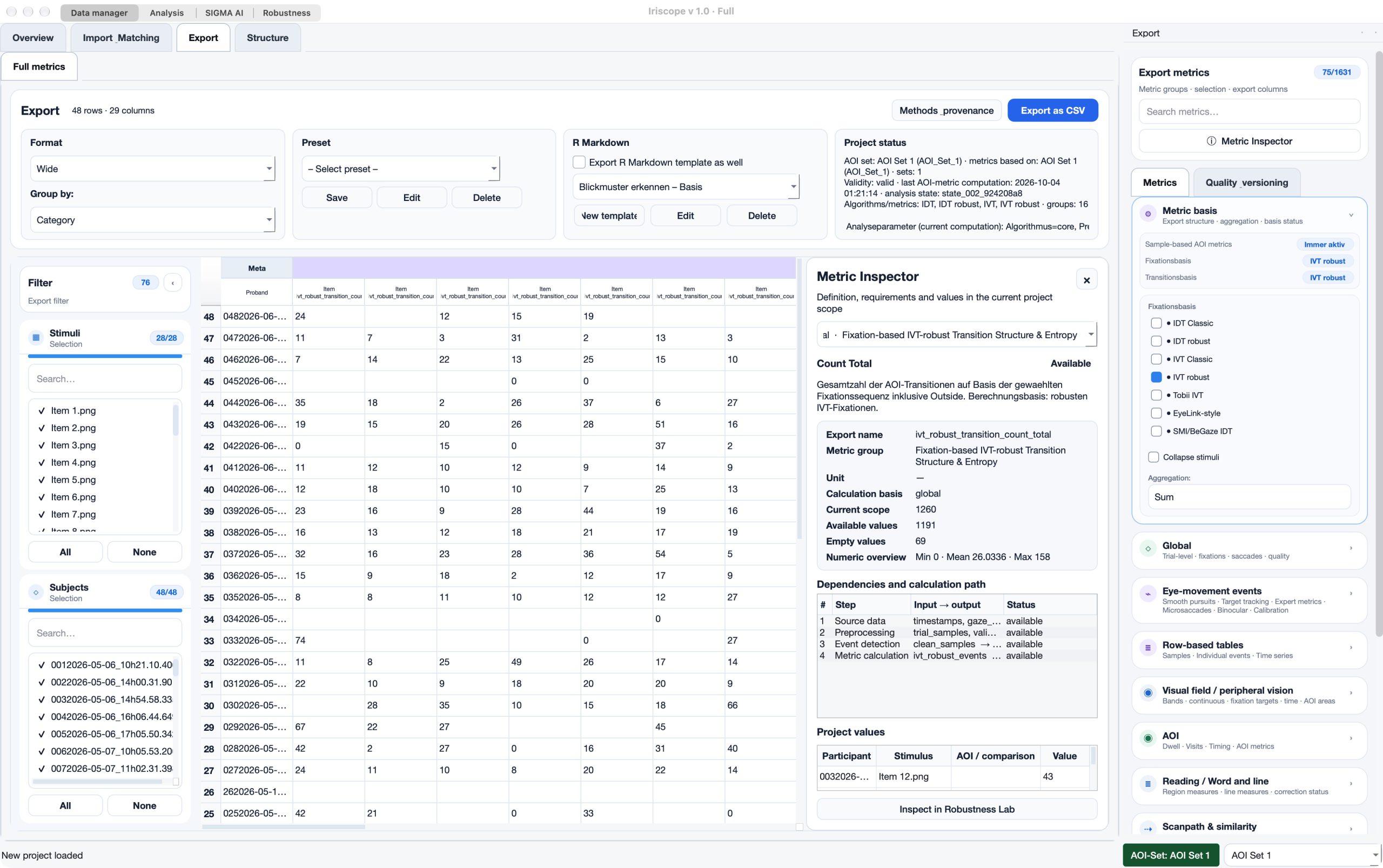The image size is (1383, 868).
Task: Open the Aggregation Sum field
Action: (1249, 497)
